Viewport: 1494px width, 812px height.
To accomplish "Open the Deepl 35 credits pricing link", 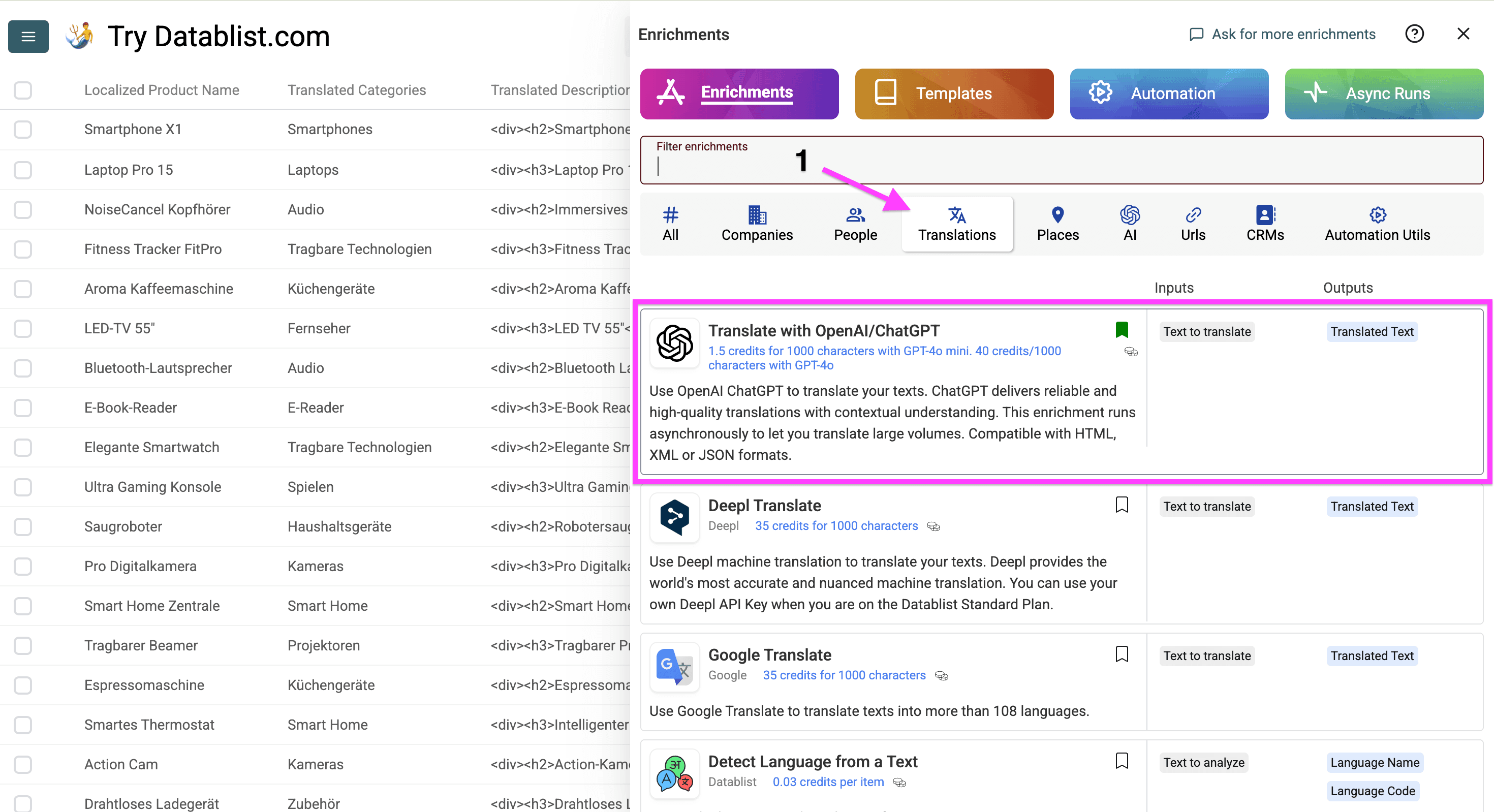I will point(836,525).
